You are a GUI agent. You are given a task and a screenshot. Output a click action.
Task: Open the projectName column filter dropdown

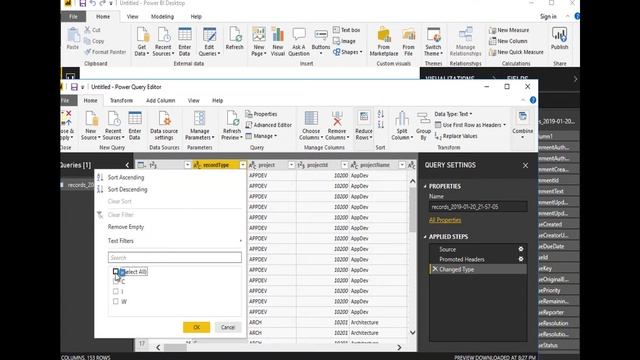[x=402, y=165]
